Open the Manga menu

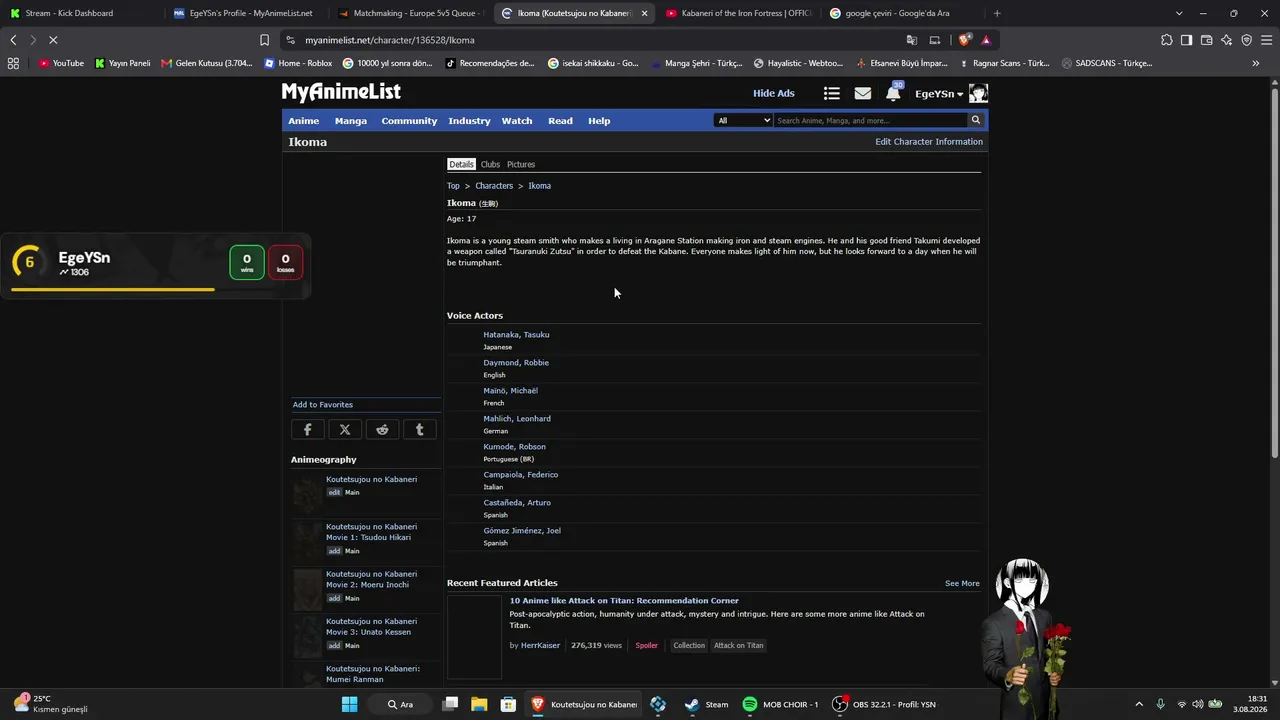pos(351,121)
